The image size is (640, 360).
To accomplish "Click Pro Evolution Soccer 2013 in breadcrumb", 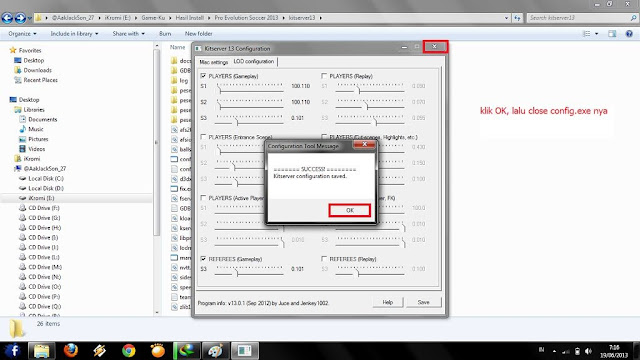I will pyautogui.click(x=246, y=18).
